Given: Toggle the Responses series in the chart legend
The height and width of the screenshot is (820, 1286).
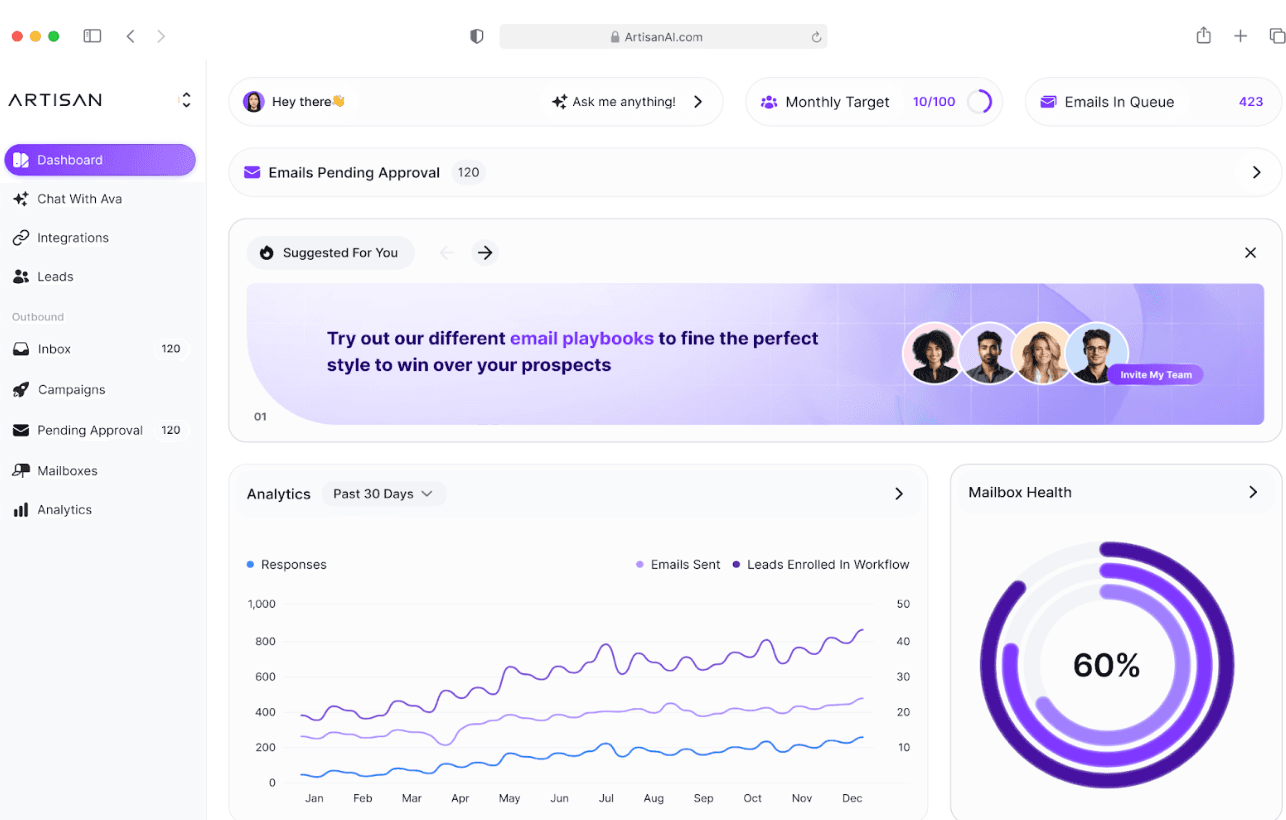Looking at the screenshot, I should [x=287, y=564].
